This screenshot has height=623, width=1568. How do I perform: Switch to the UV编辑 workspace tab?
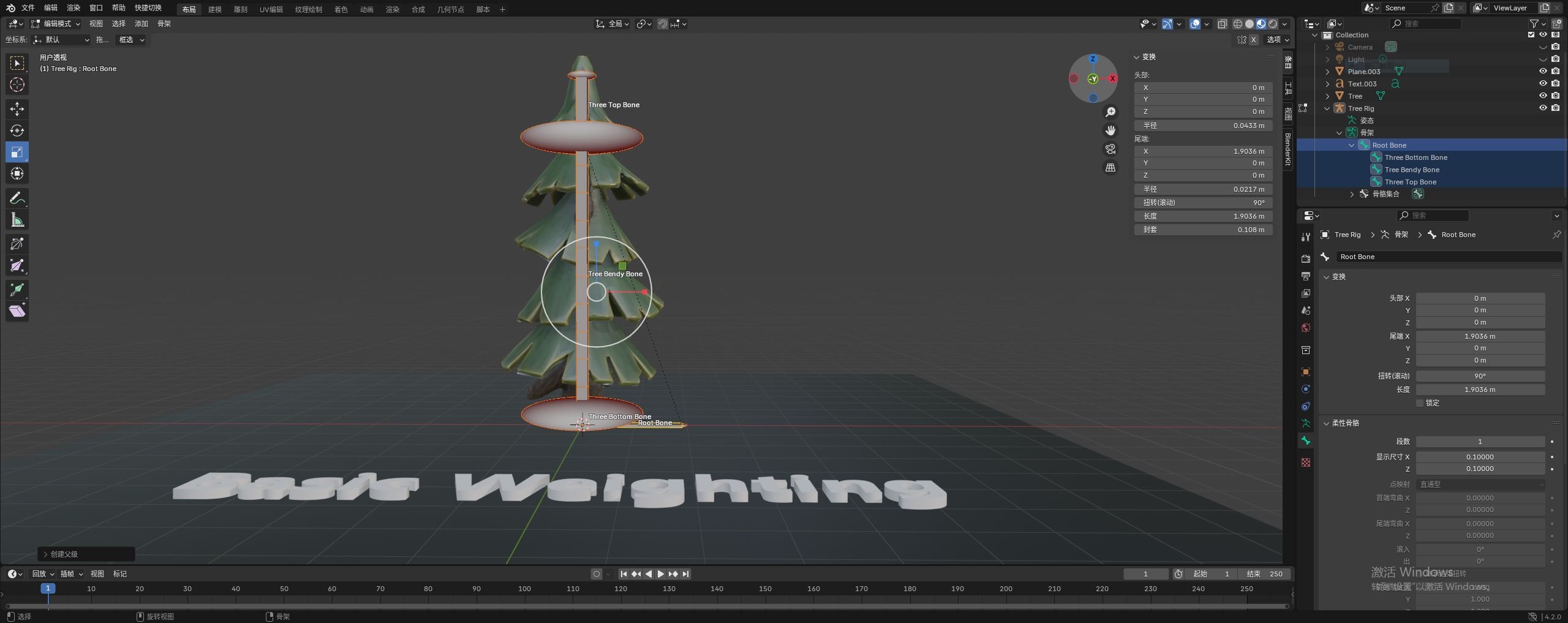pos(271,9)
